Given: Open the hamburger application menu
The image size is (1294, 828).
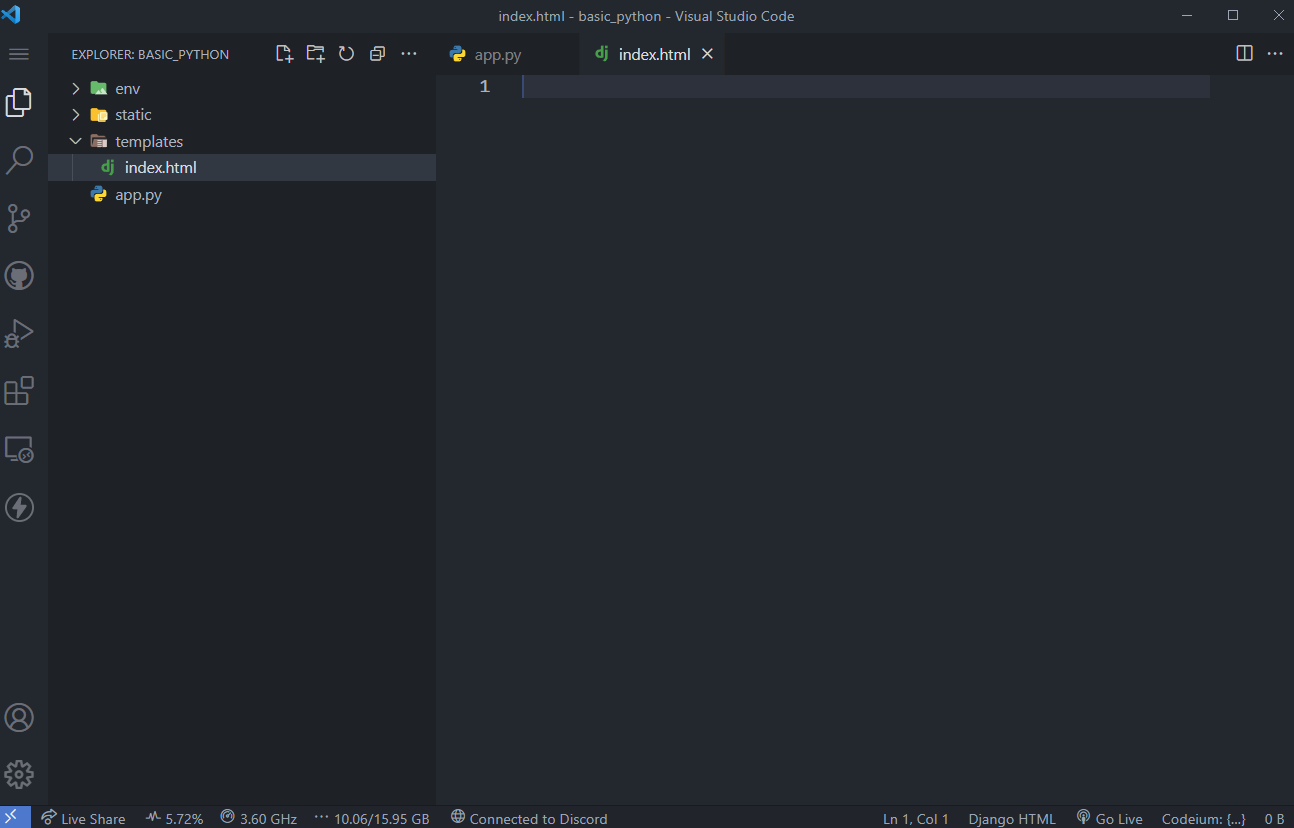Looking at the screenshot, I should click(x=19, y=54).
